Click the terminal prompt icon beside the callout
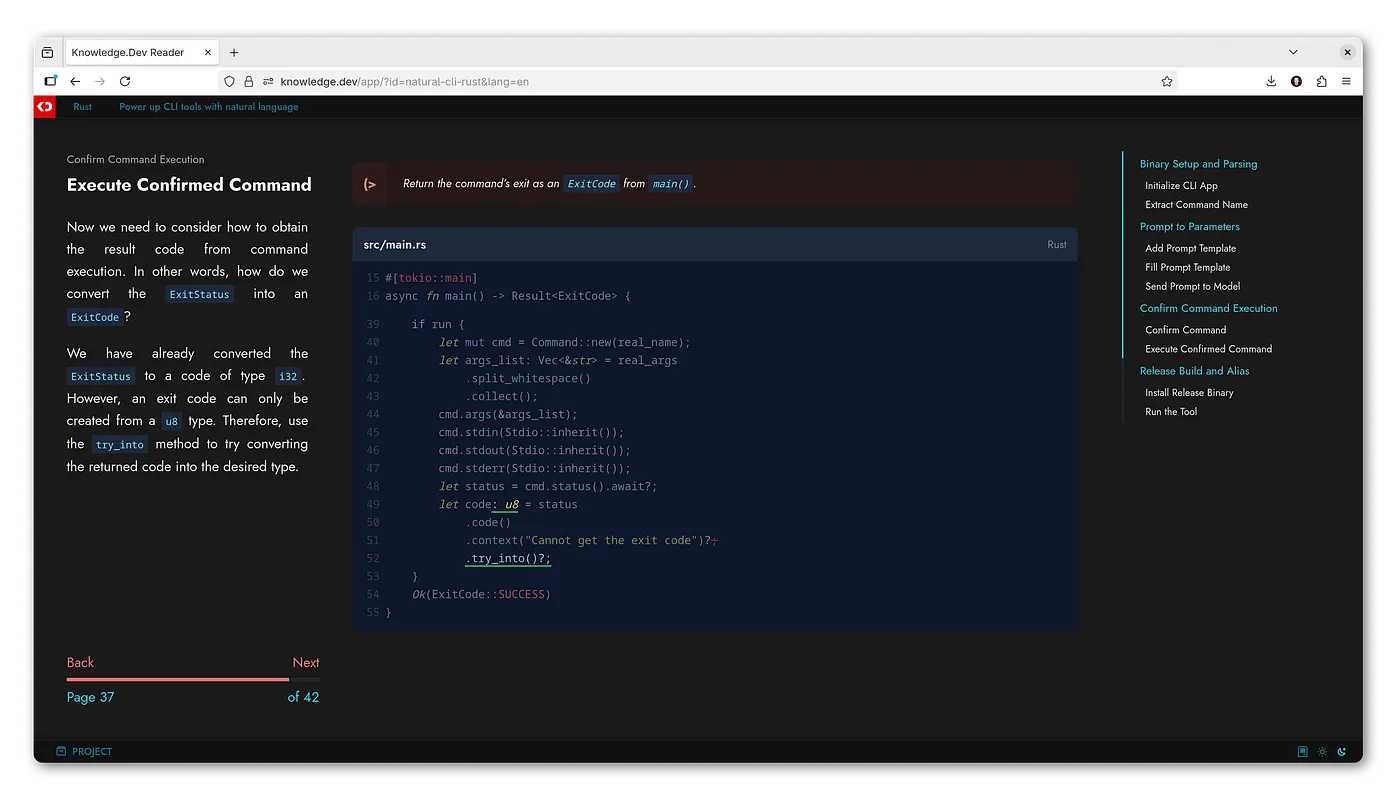This screenshot has height=805, width=1400. [x=370, y=184]
